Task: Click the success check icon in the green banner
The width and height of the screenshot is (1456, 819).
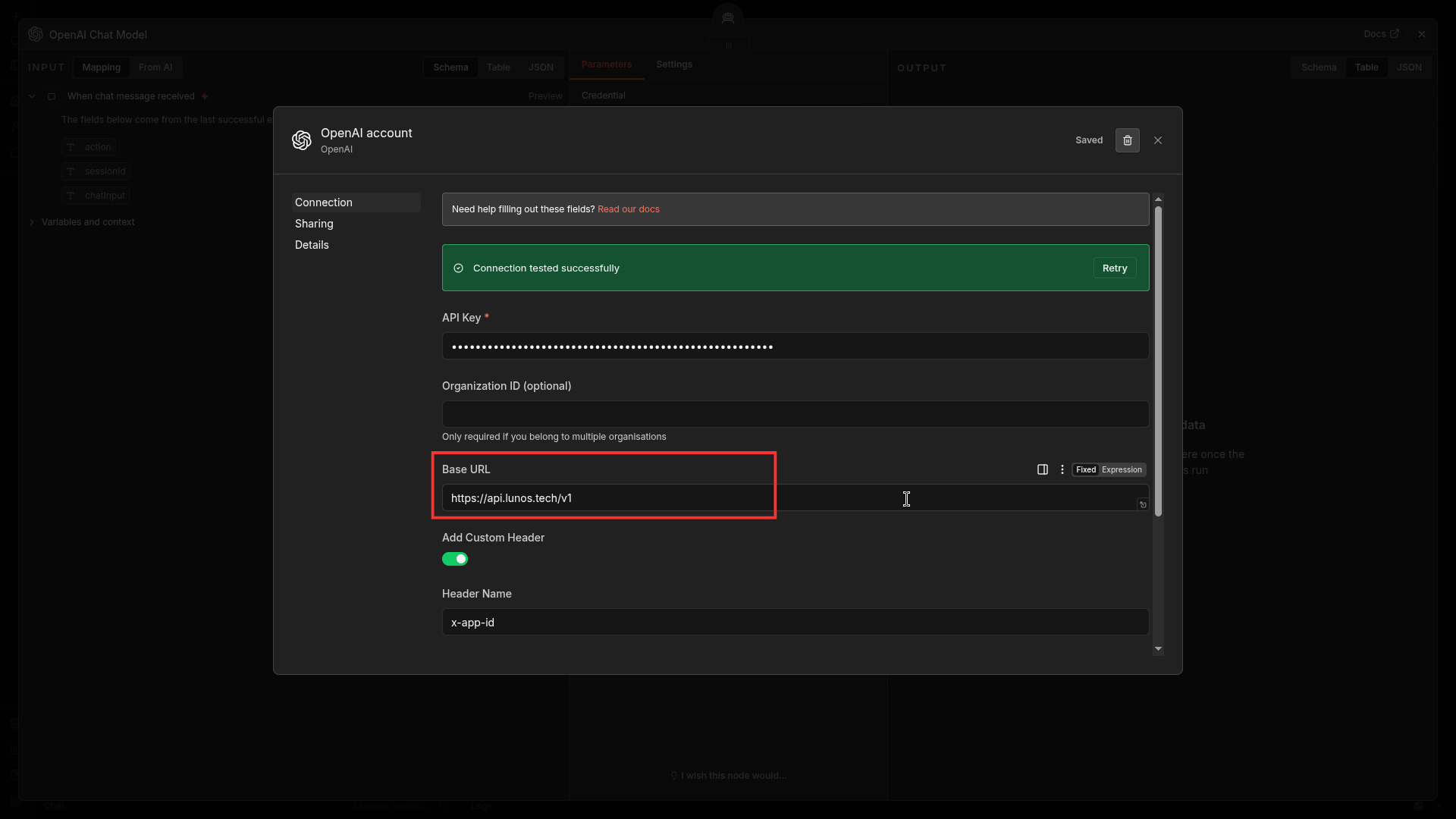Action: point(458,268)
